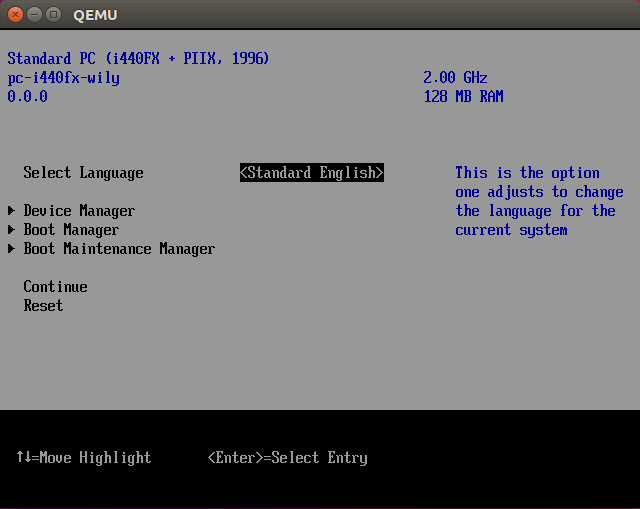Viewport: 640px width, 509px height.
Task: Click the Move Highlight key hint
Action: pos(83,458)
